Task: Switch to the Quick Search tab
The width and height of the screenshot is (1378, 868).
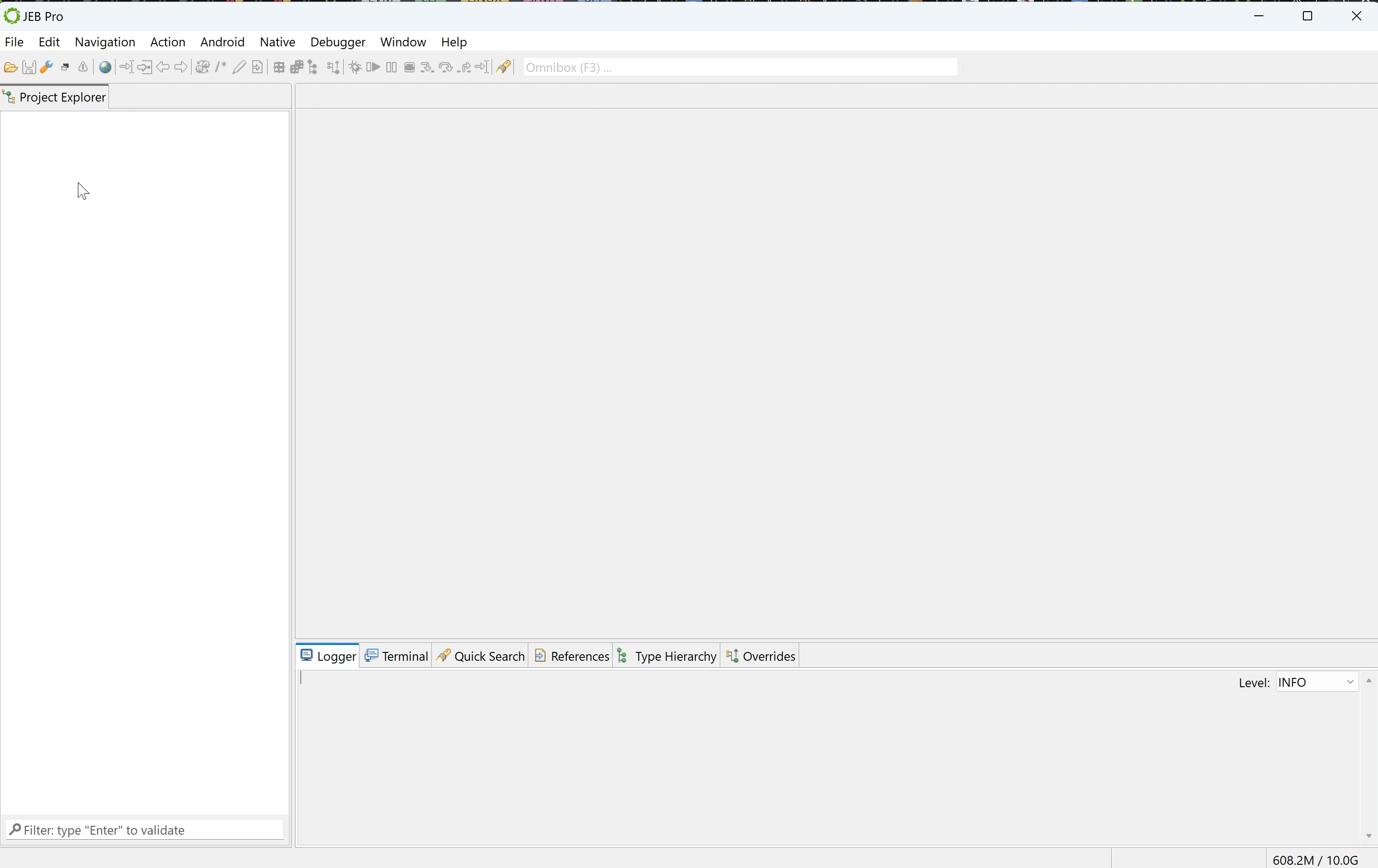Action: [x=481, y=656]
